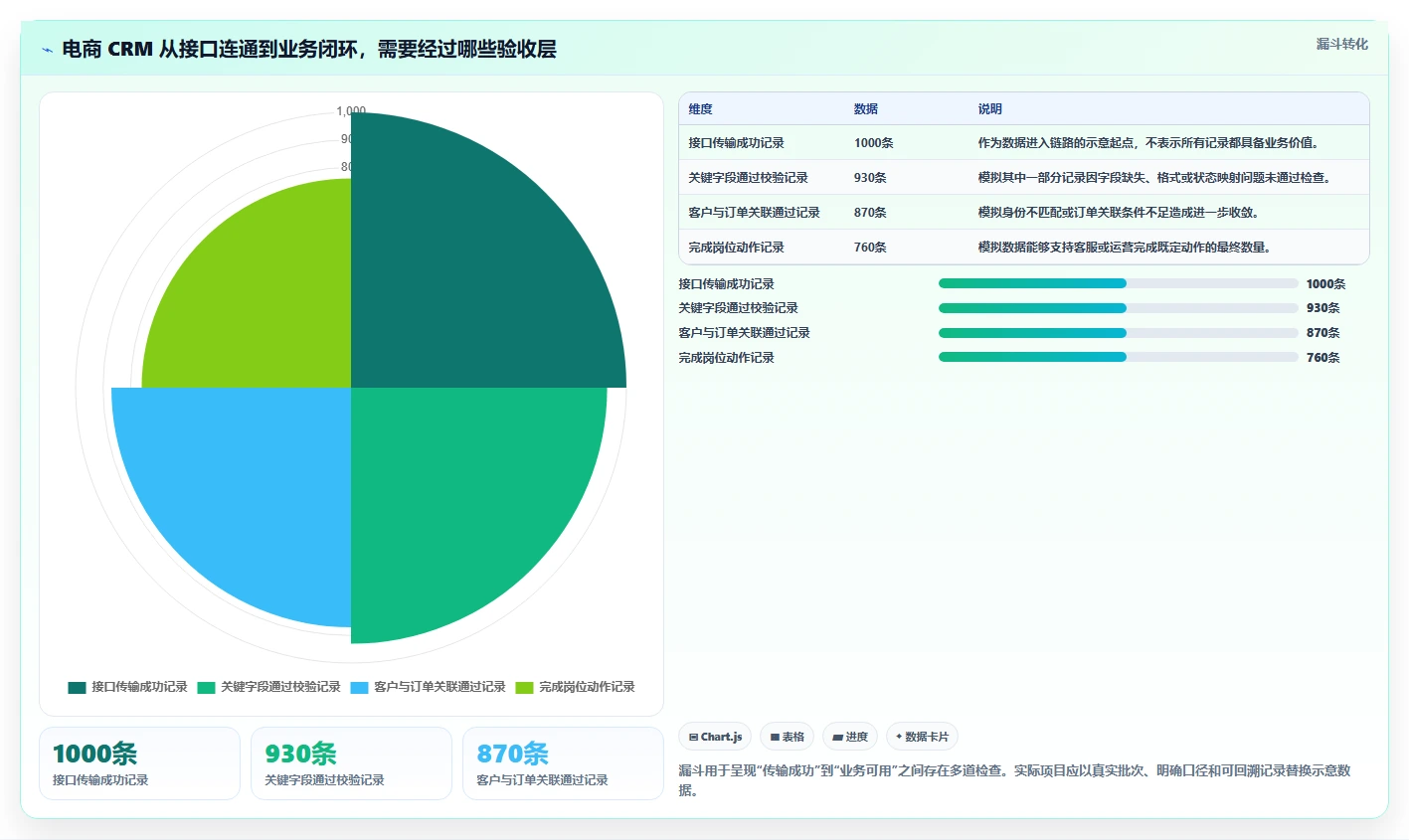Click table cell 接口传输成功记录
The height and width of the screenshot is (840, 1409).
coord(736,143)
